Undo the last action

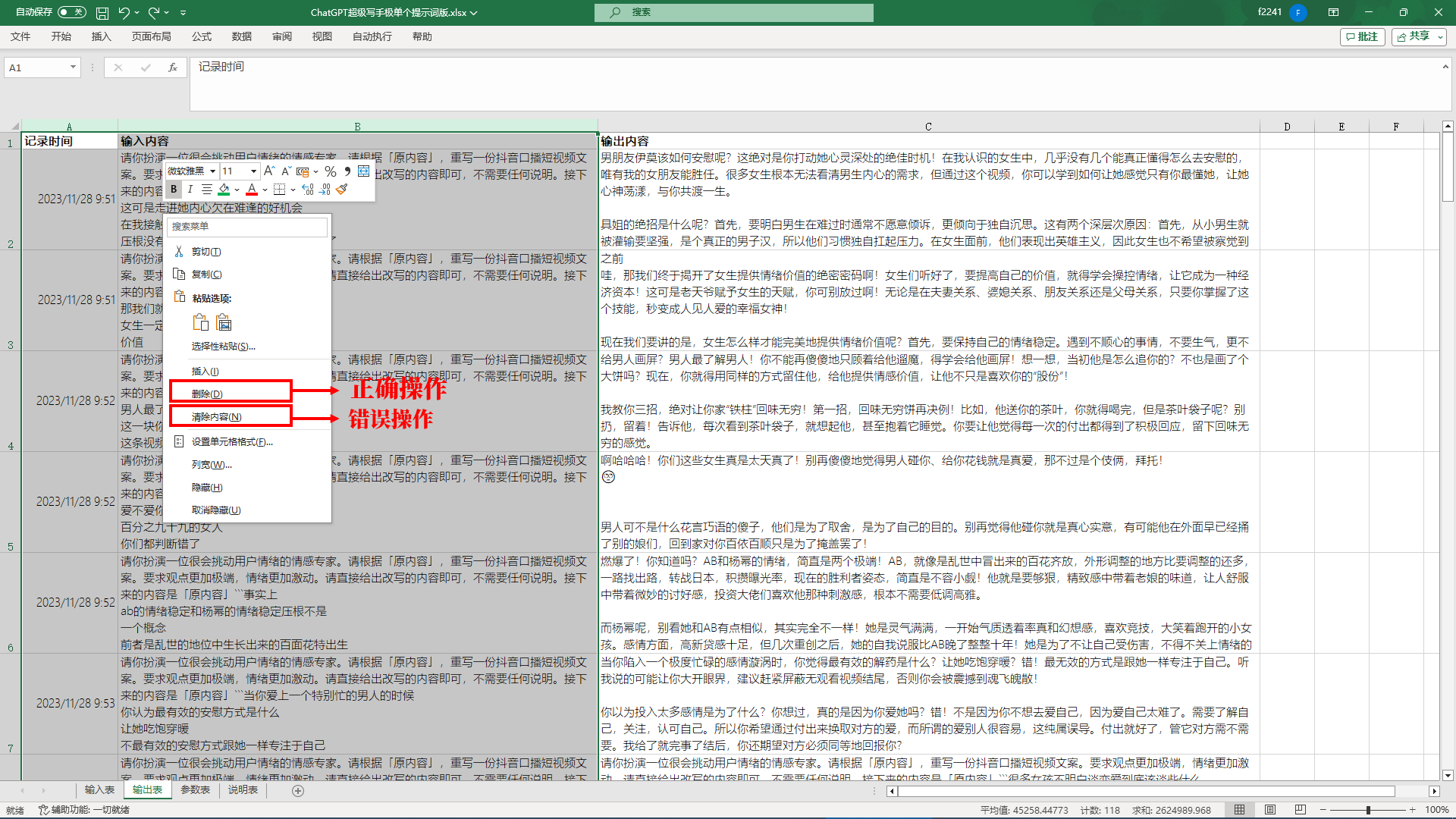pyautogui.click(x=124, y=12)
